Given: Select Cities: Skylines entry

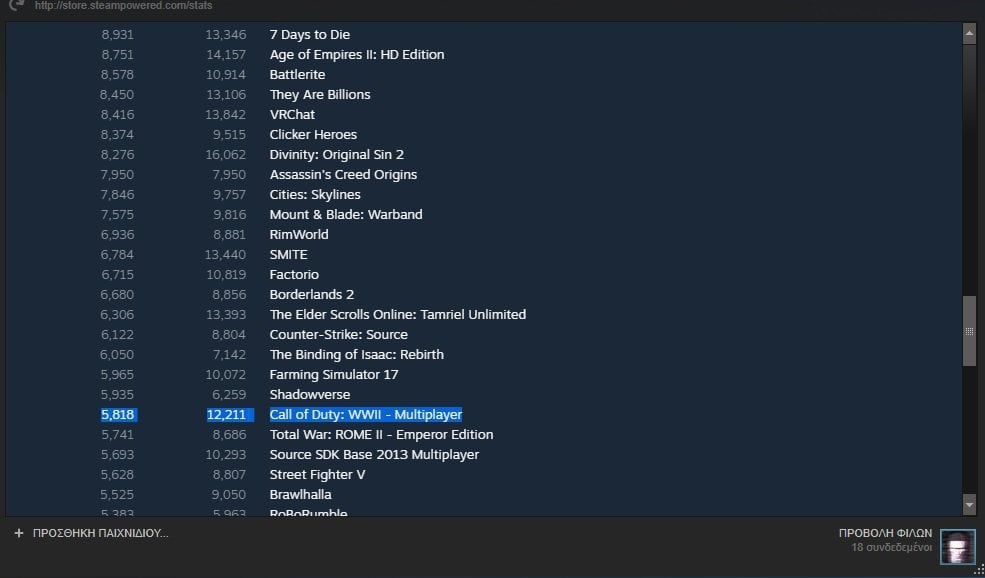Looking at the screenshot, I should point(315,195).
